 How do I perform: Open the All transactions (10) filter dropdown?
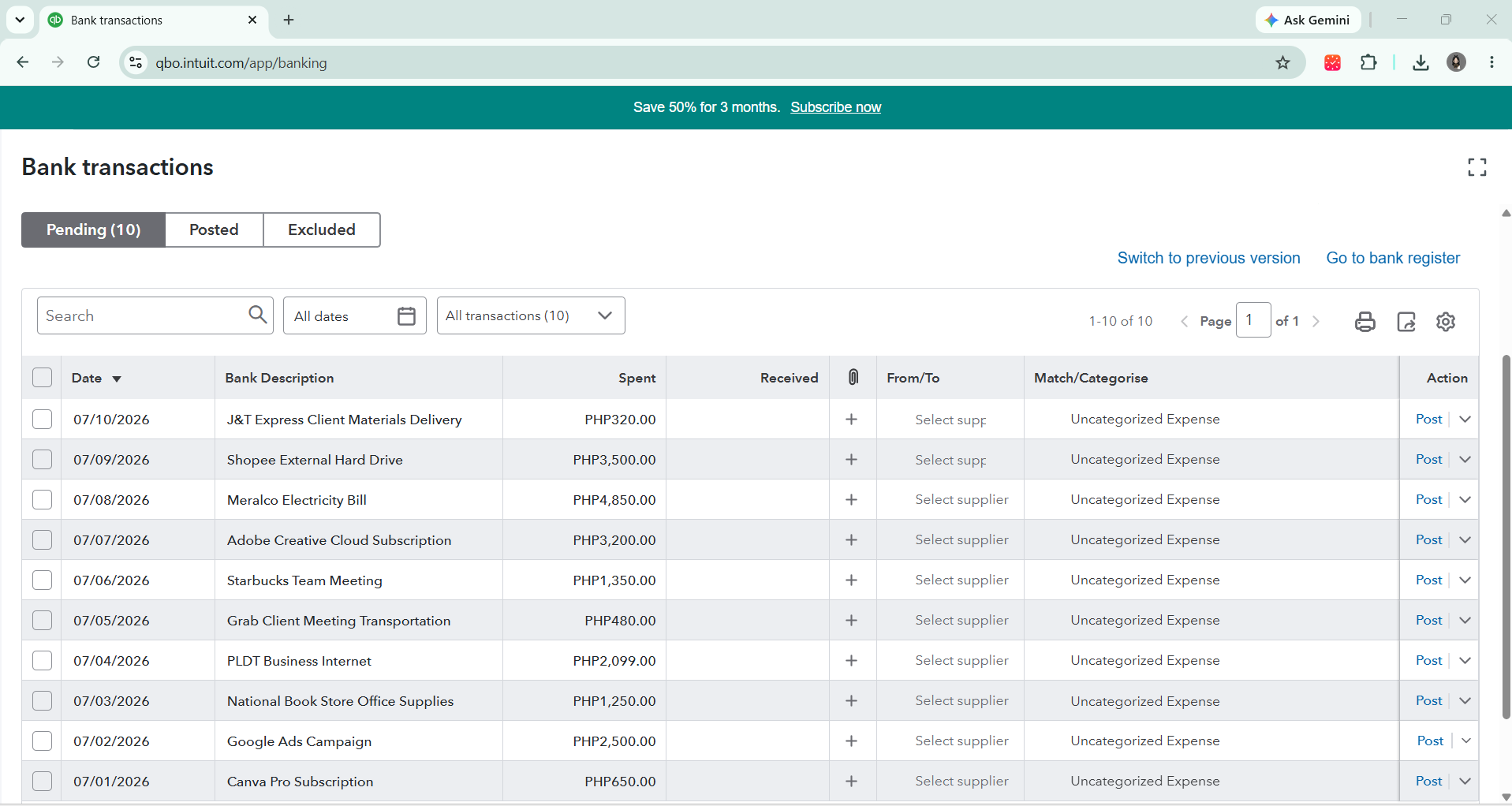click(x=531, y=315)
